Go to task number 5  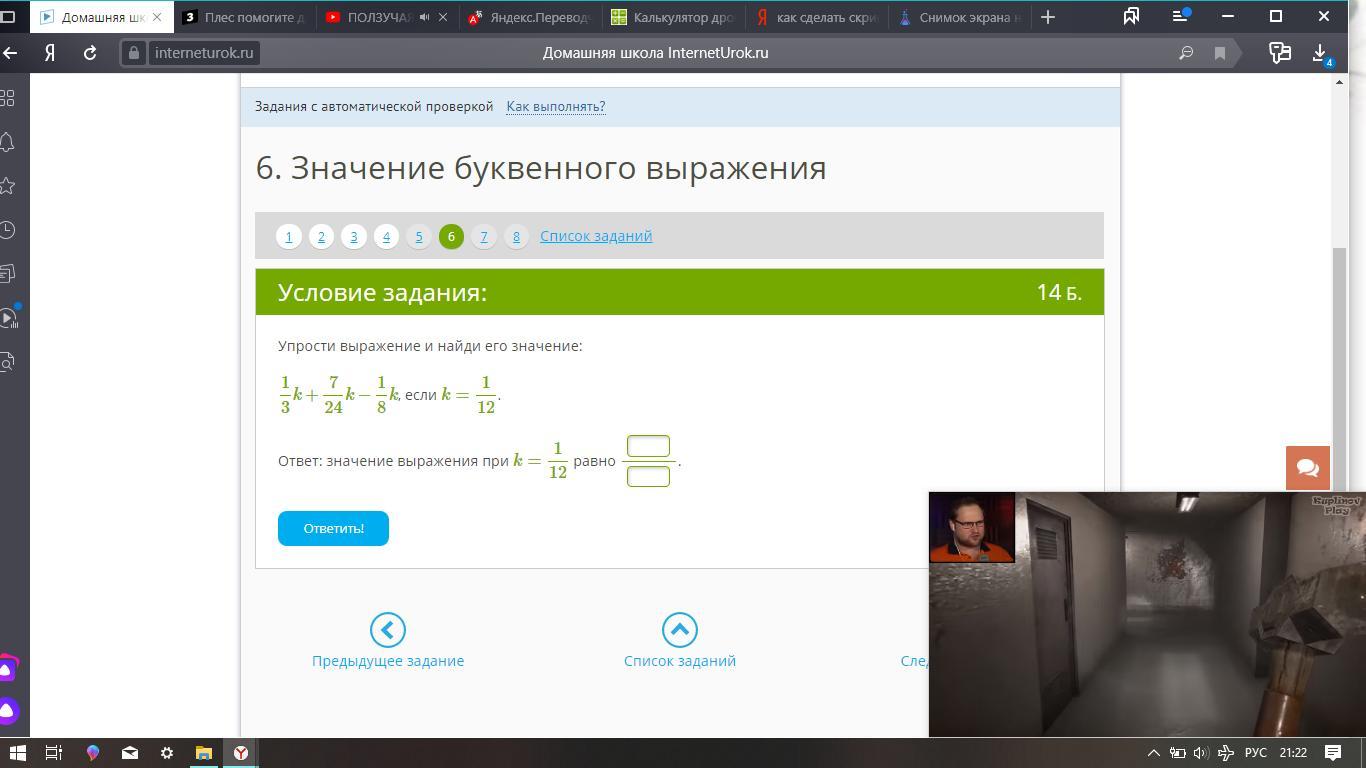click(x=419, y=236)
